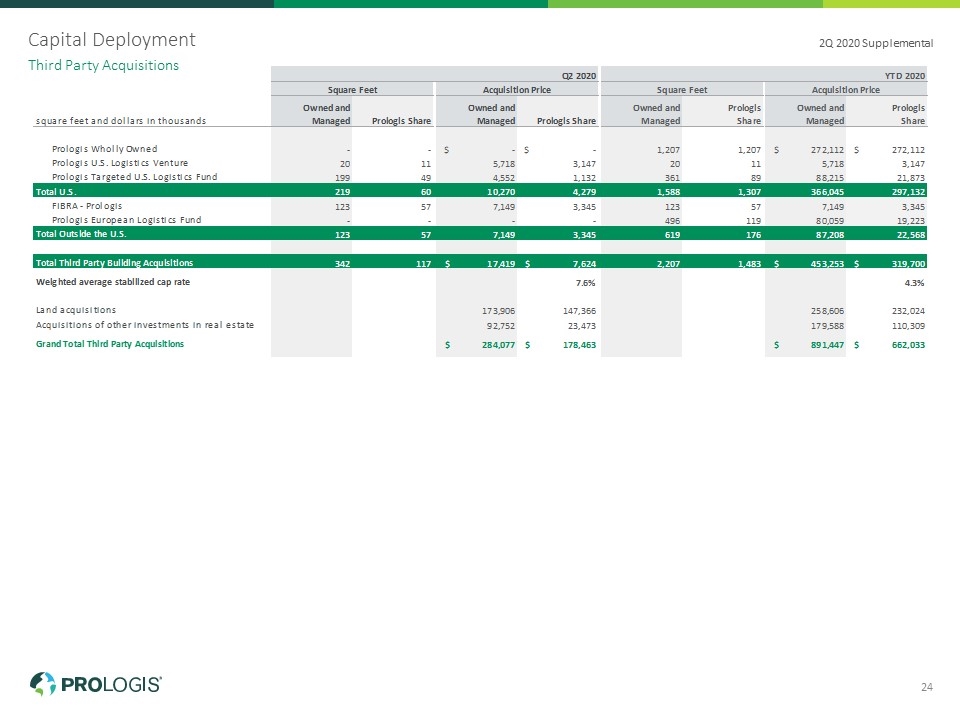
Task: Select the Targeted Fund YTD share 21,873
Action: pyautogui.click(x=910, y=178)
